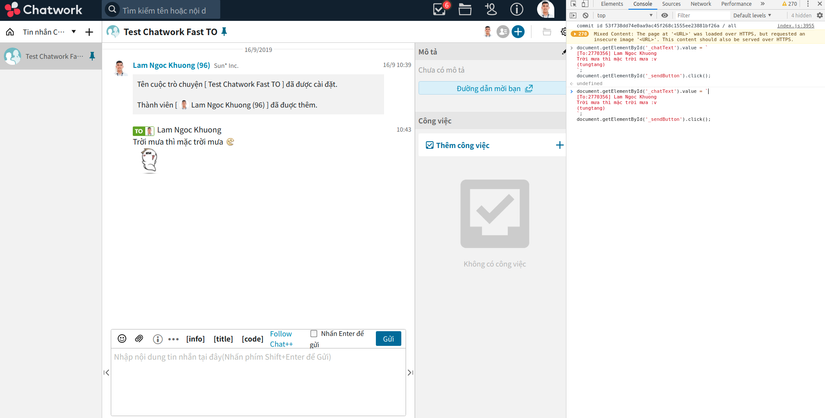Switch to the Console tab

pyautogui.click(x=642, y=4)
